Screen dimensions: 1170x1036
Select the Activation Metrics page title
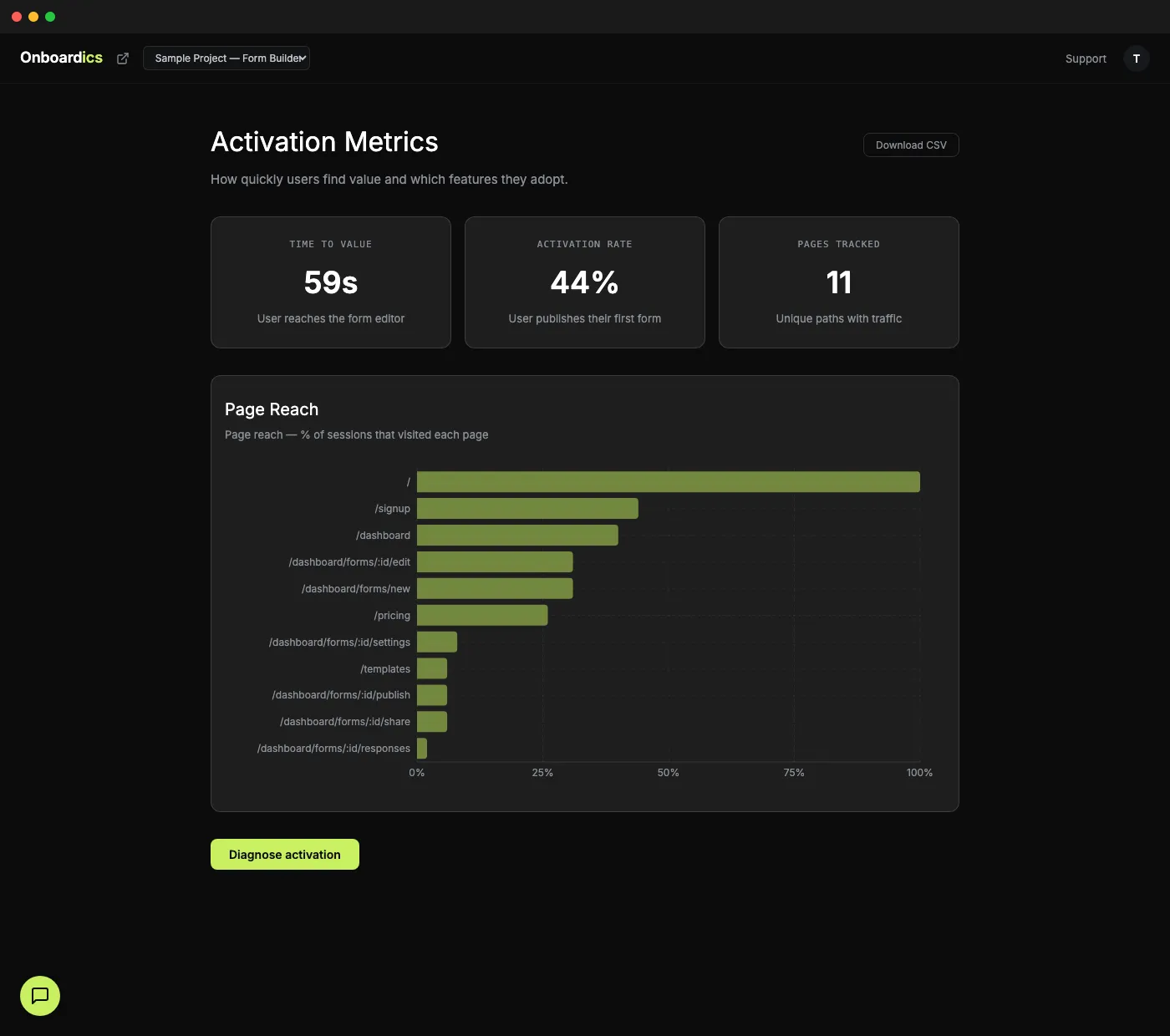click(324, 142)
